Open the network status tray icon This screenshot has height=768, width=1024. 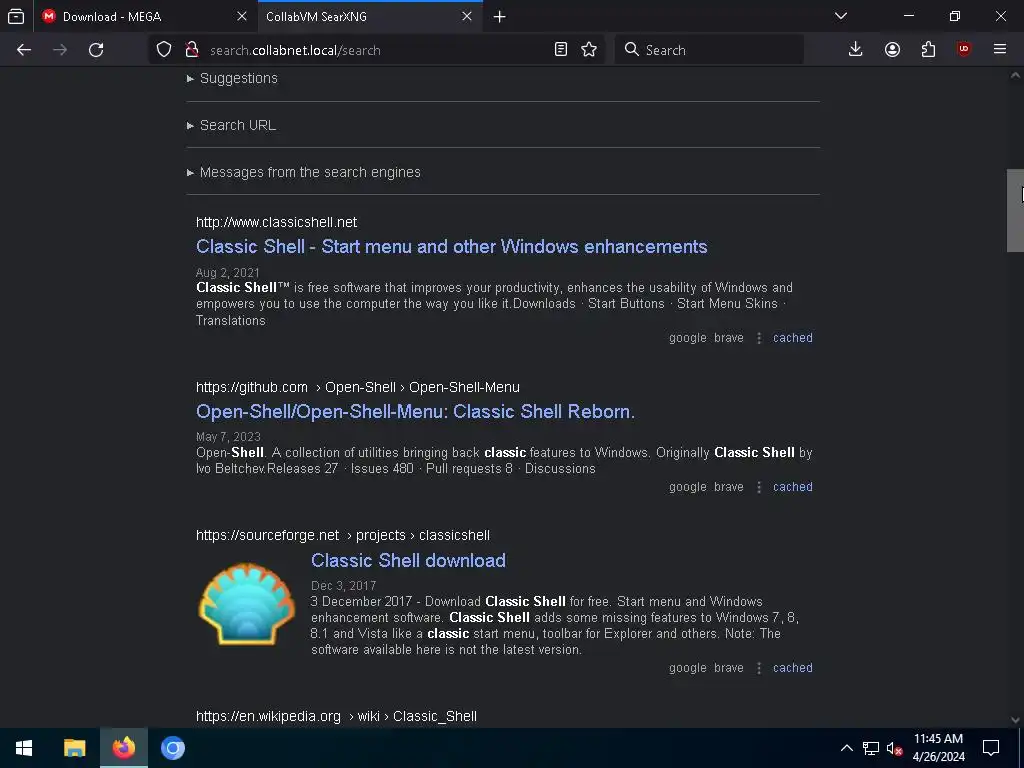click(x=871, y=748)
